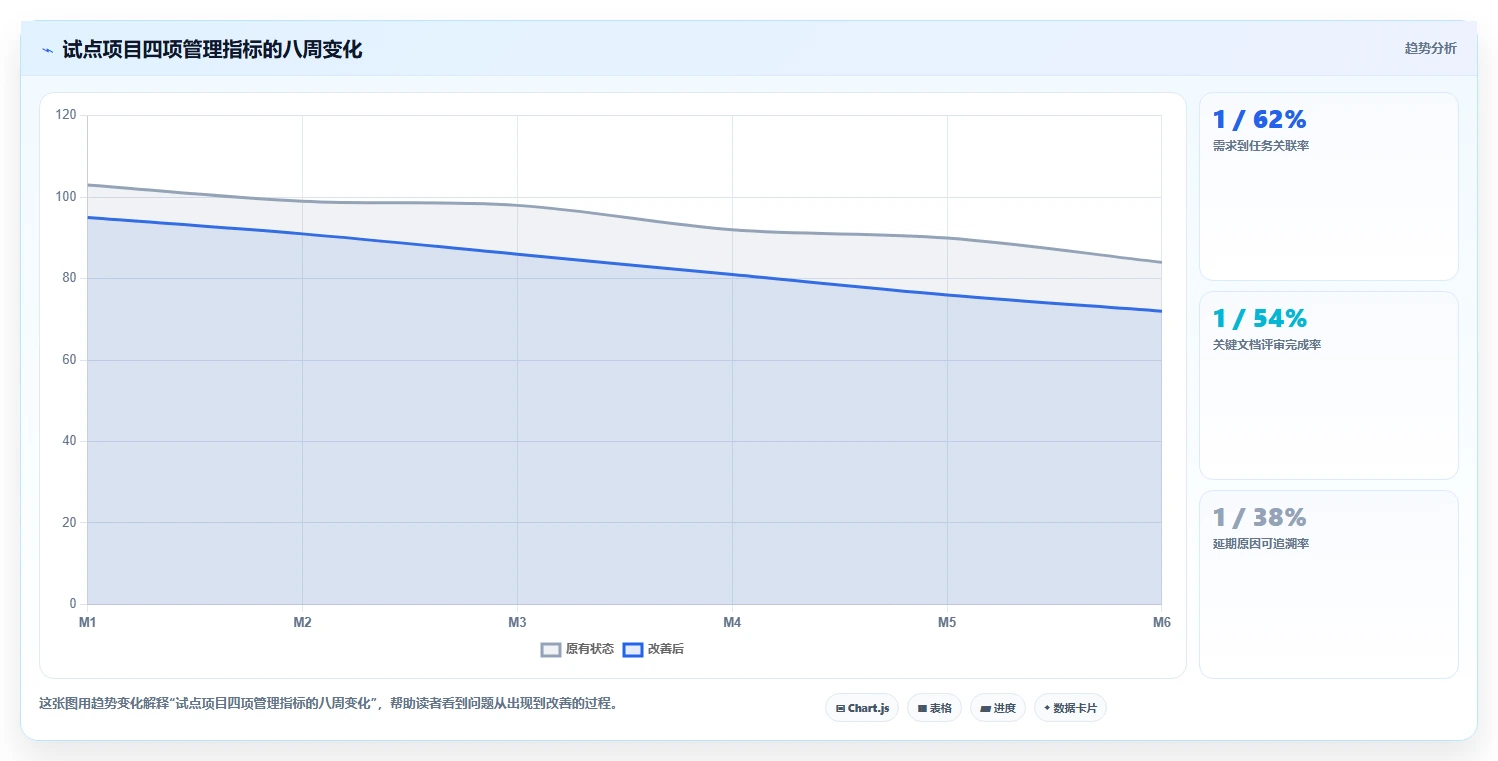Click the M5 axis label

tap(947, 622)
